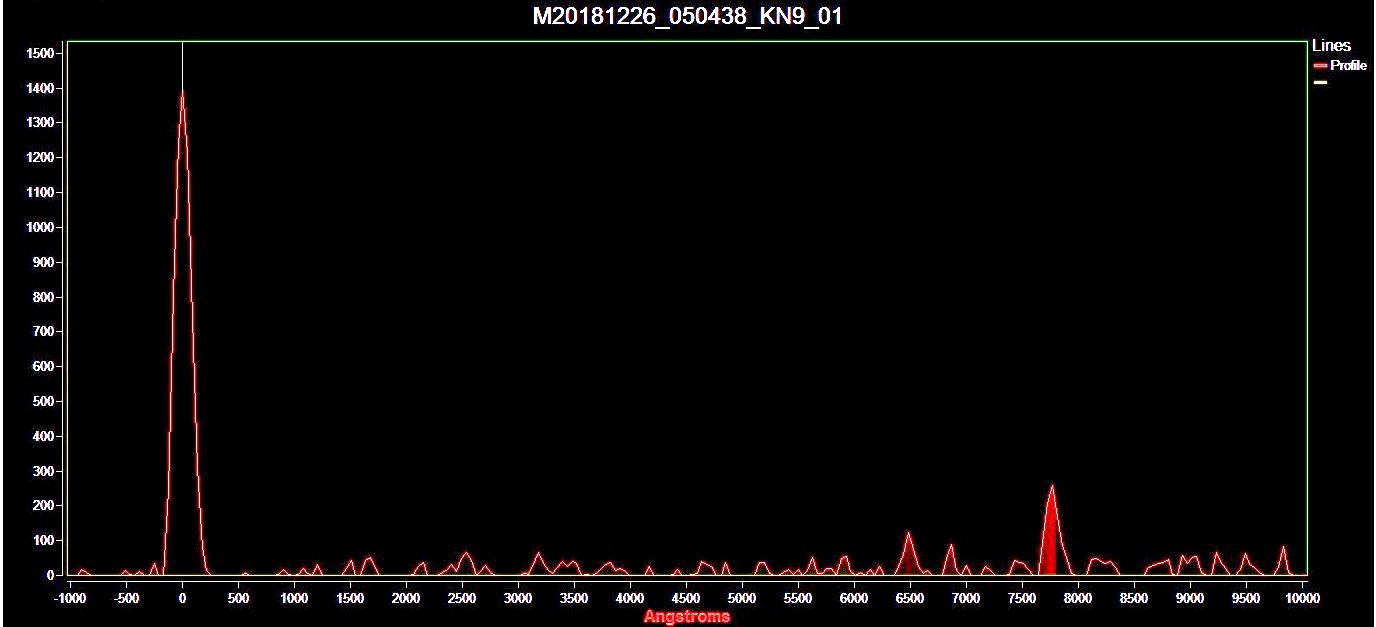Select the 100 value on the vertical axis

click(x=44, y=541)
